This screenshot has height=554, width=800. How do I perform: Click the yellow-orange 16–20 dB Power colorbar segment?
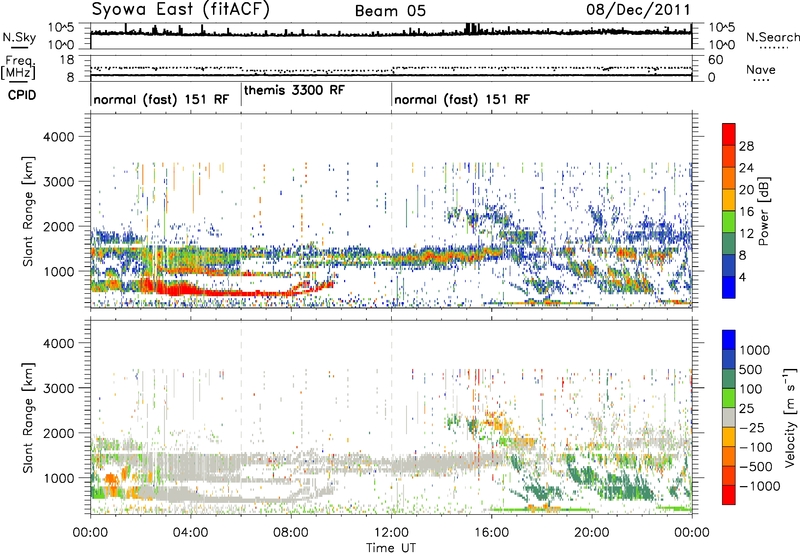click(x=729, y=200)
